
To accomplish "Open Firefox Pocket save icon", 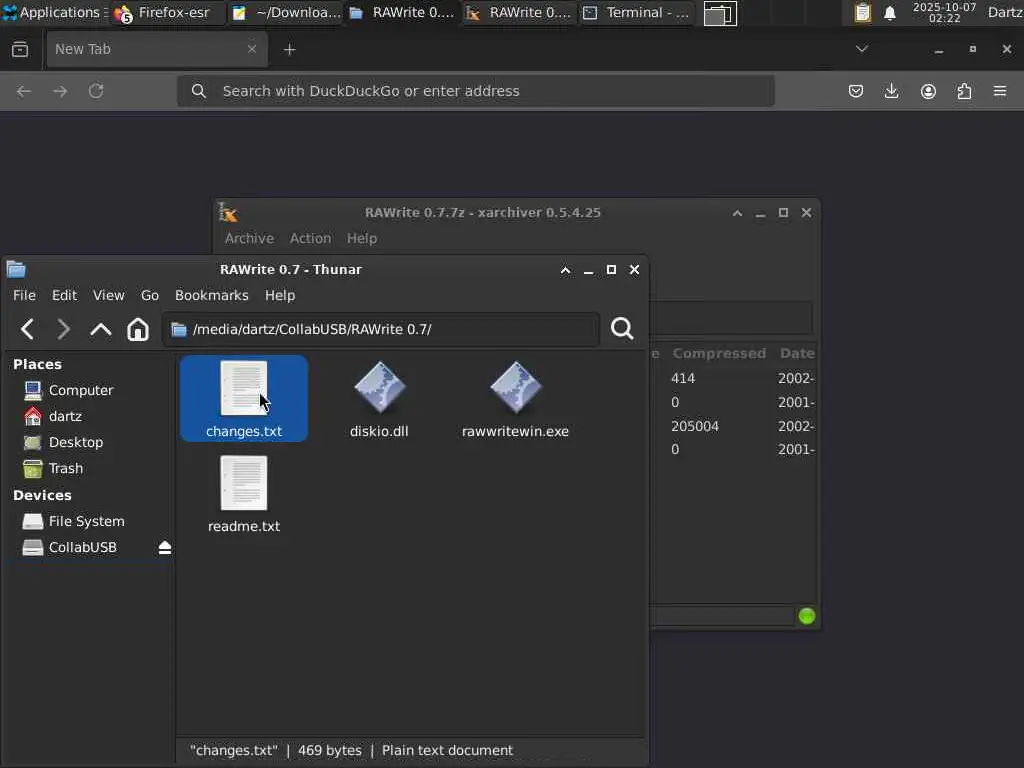I will pyautogui.click(x=856, y=91).
